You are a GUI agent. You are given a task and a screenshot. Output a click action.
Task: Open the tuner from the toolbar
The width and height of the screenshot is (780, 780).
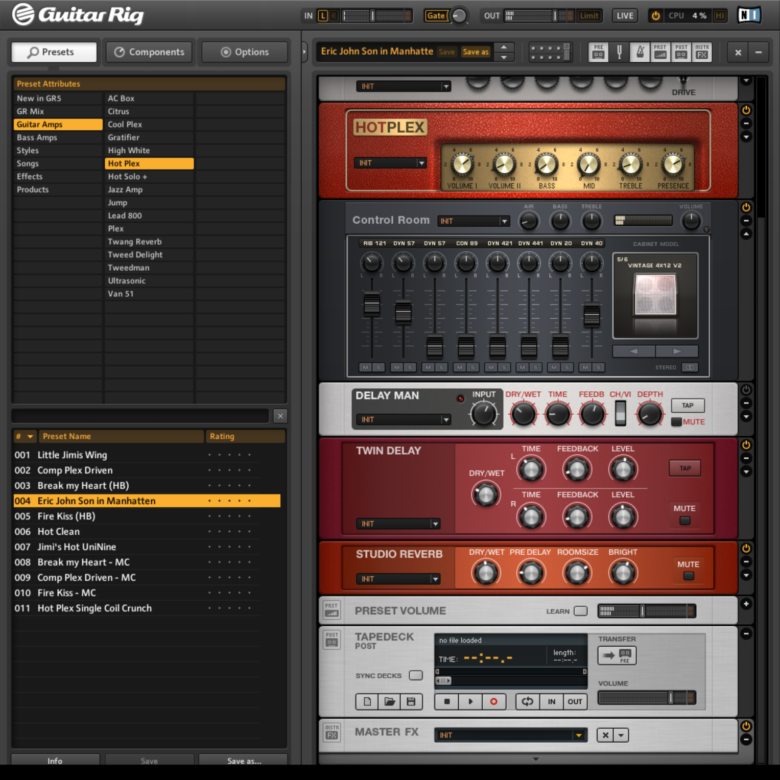(x=619, y=52)
